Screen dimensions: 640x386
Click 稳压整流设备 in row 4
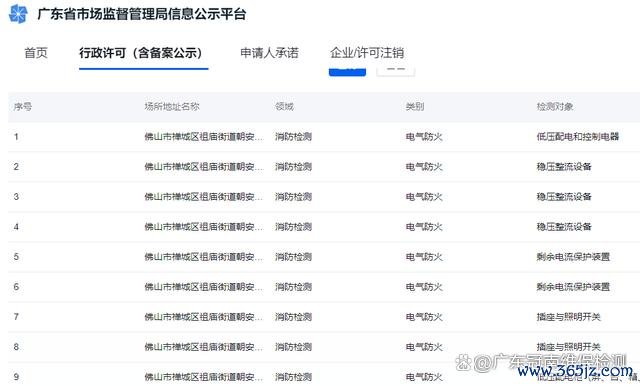coord(564,227)
